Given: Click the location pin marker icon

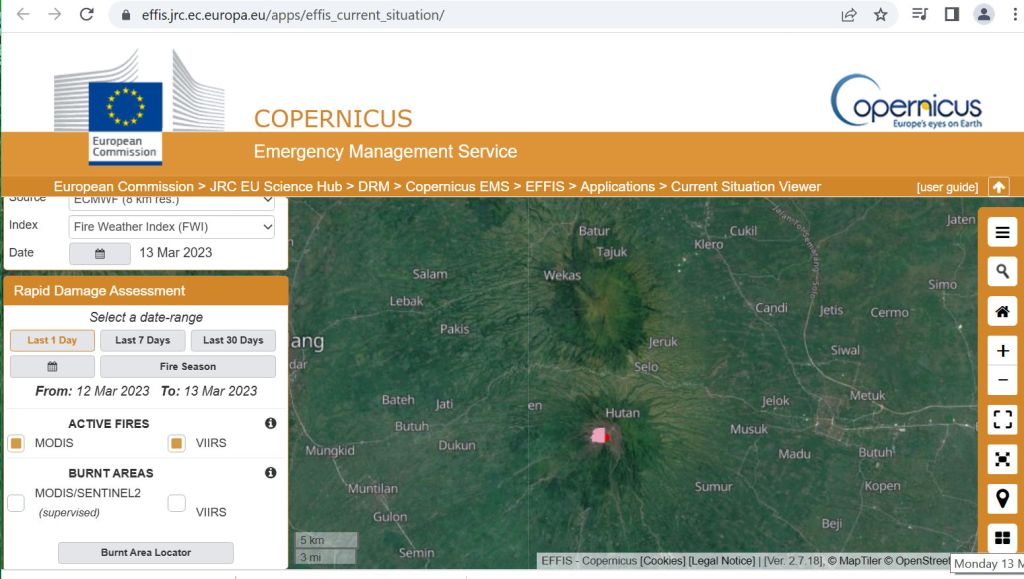Looking at the screenshot, I should (1002, 498).
